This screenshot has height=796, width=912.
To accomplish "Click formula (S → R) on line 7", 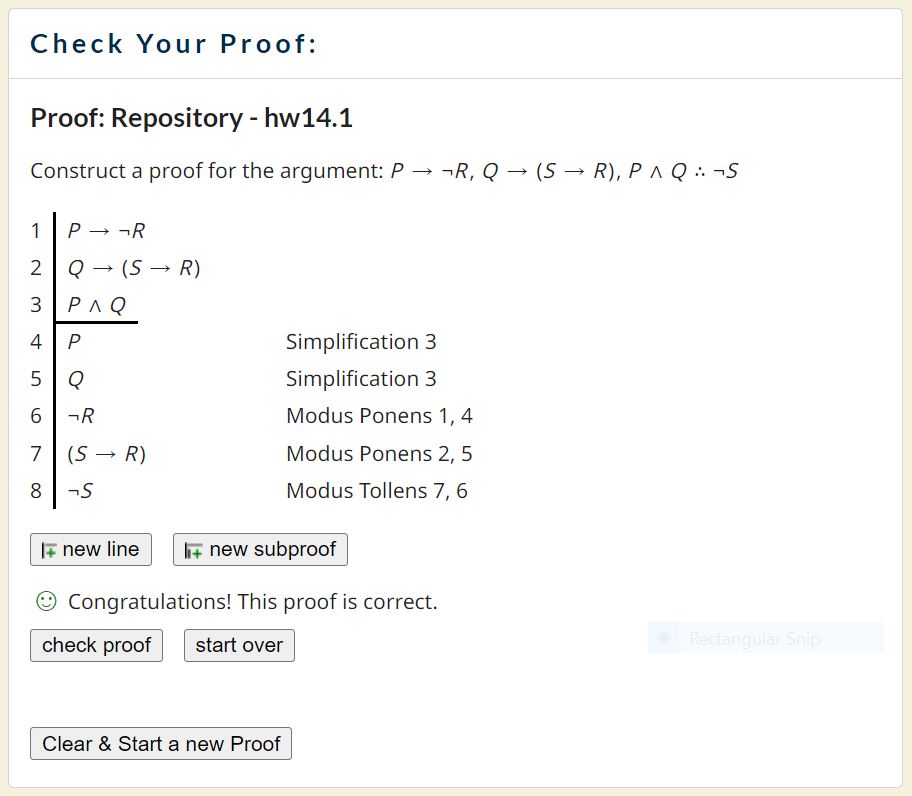I will [106, 454].
